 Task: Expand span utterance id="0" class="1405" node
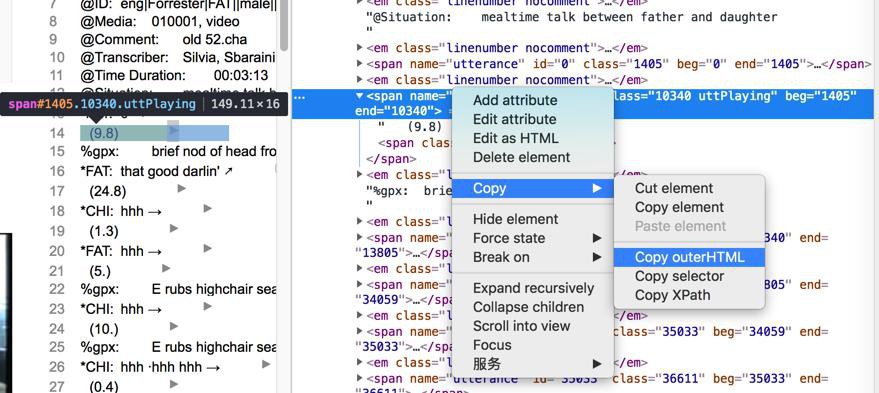tap(359, 64)
